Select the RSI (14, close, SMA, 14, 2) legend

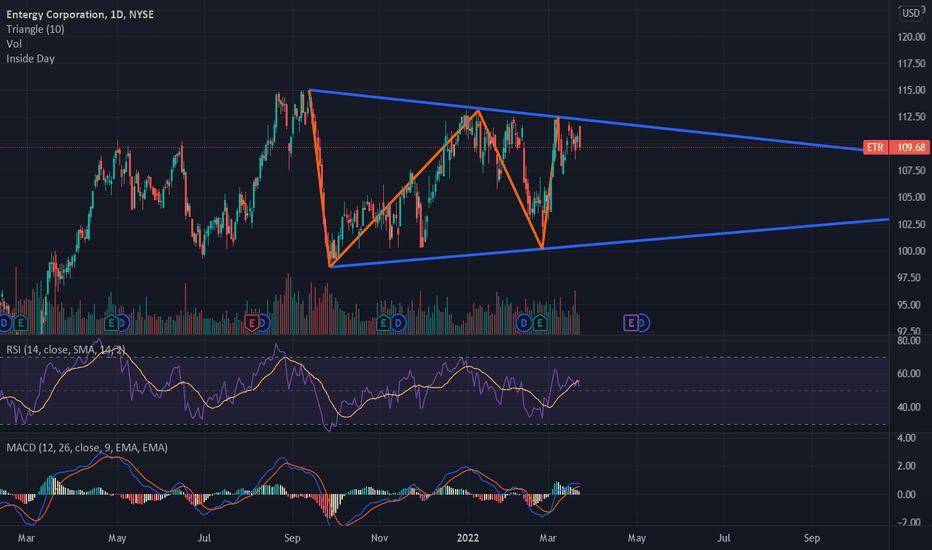click(x=66, y=350)
